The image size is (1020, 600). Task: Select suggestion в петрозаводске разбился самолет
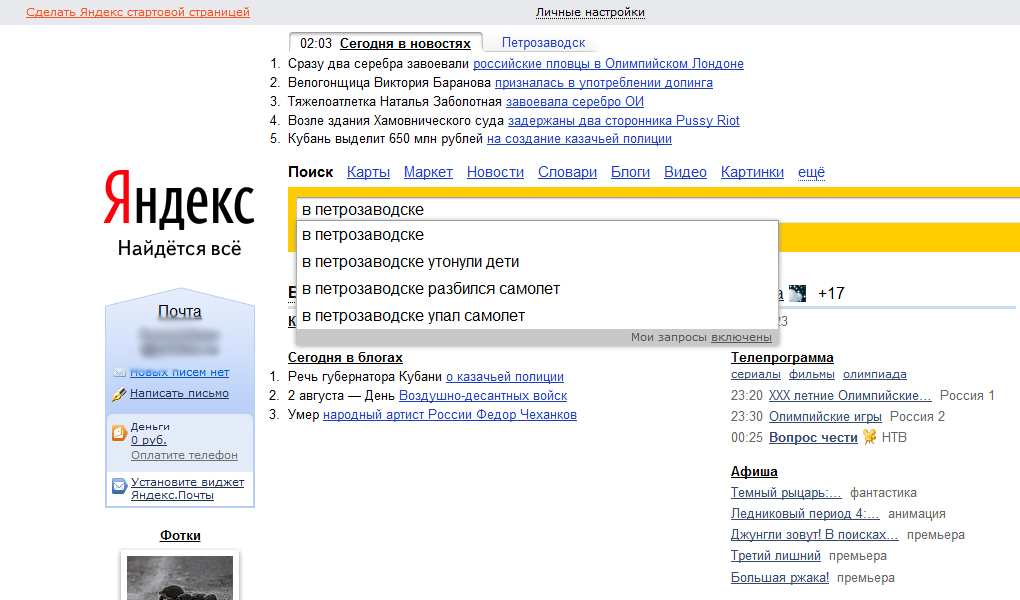pos(537,289)
